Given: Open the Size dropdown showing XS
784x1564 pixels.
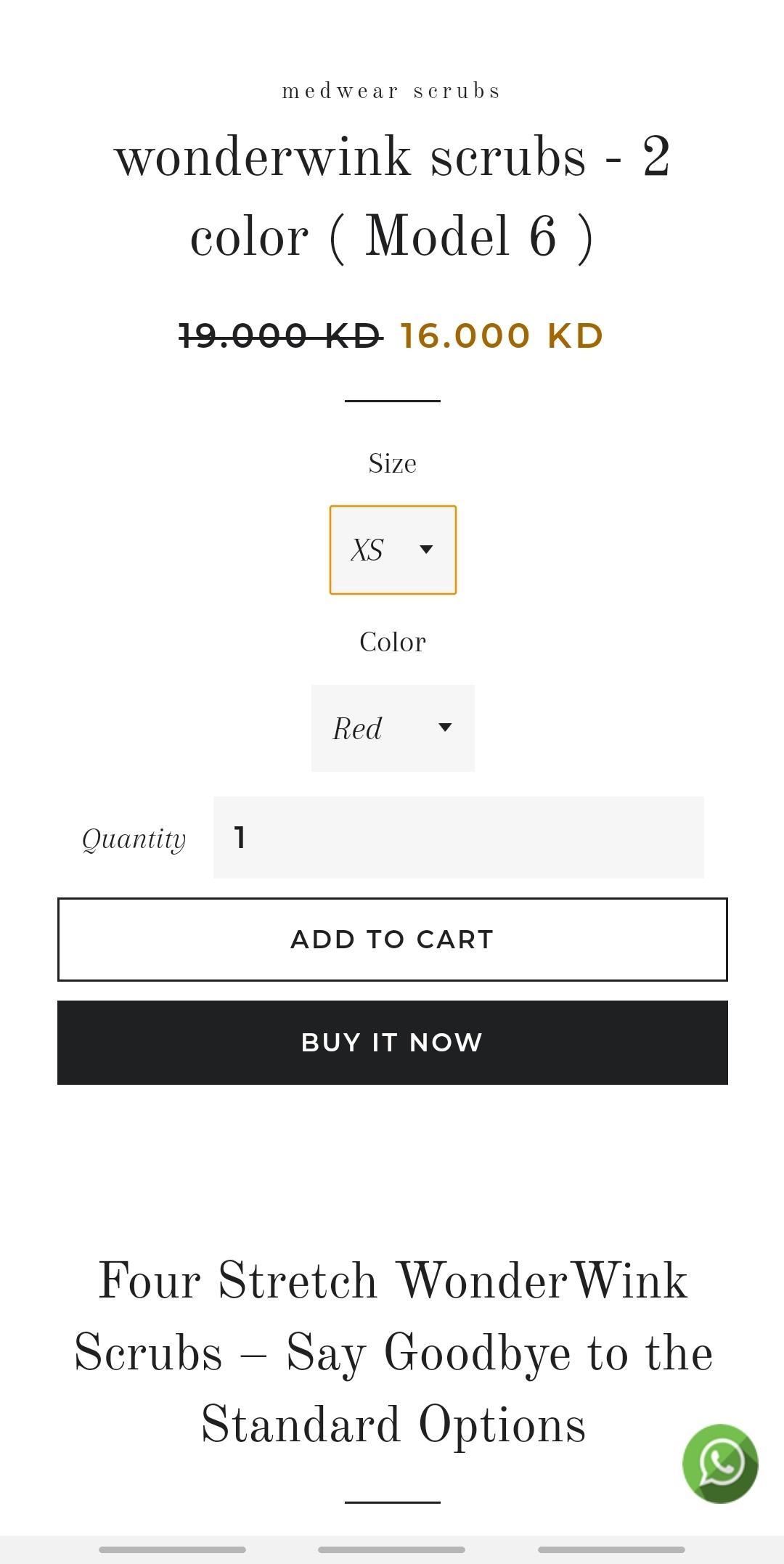Looking at the screenshot, I should tap(393, 550).
